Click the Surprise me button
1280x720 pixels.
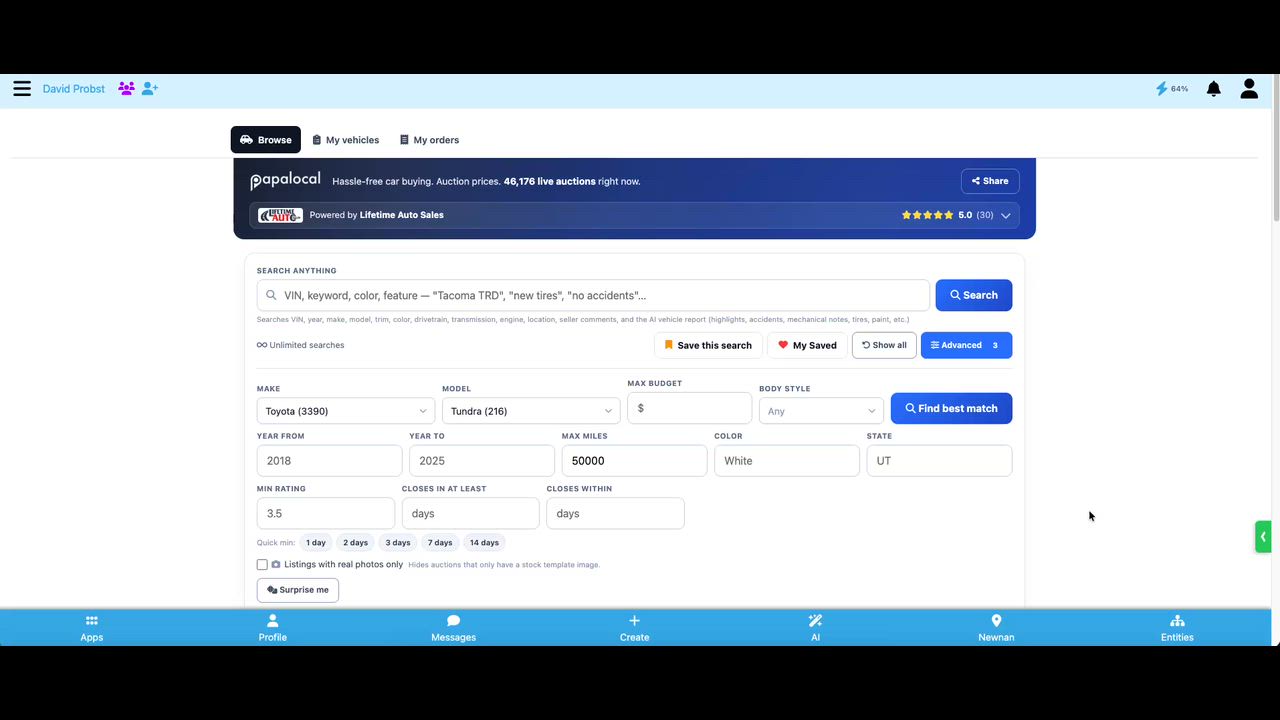pyautogui.click(x=298, y=590)
